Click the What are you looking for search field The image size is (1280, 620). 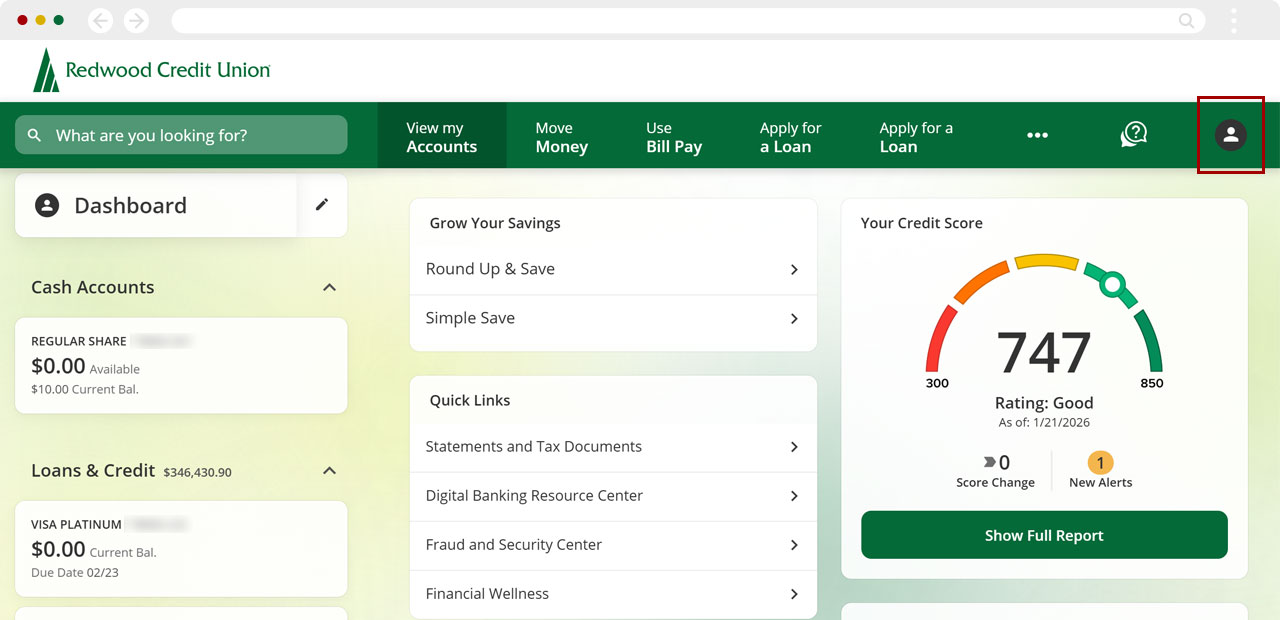click(180, 134)
